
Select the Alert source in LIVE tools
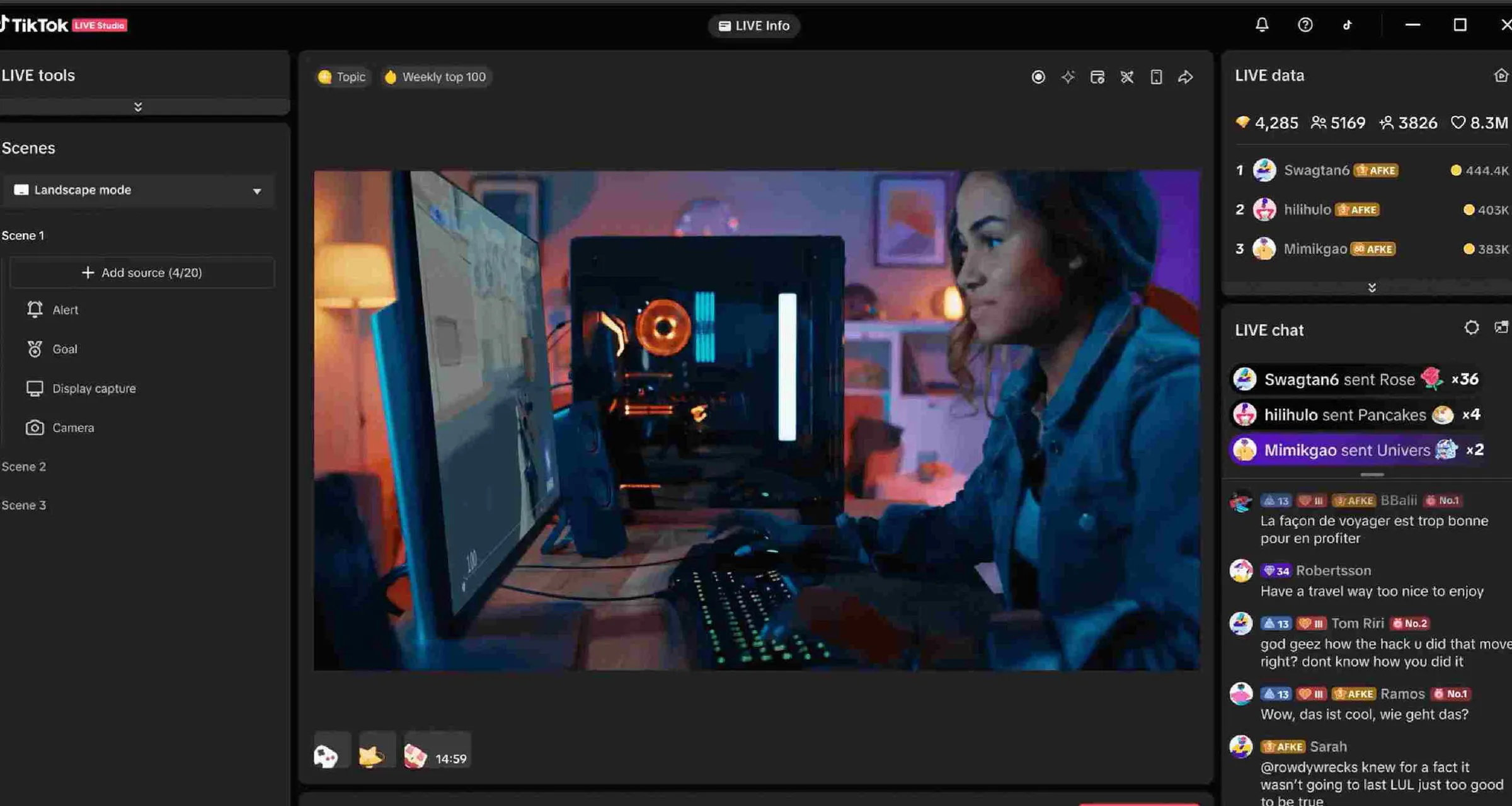[65, 309]
